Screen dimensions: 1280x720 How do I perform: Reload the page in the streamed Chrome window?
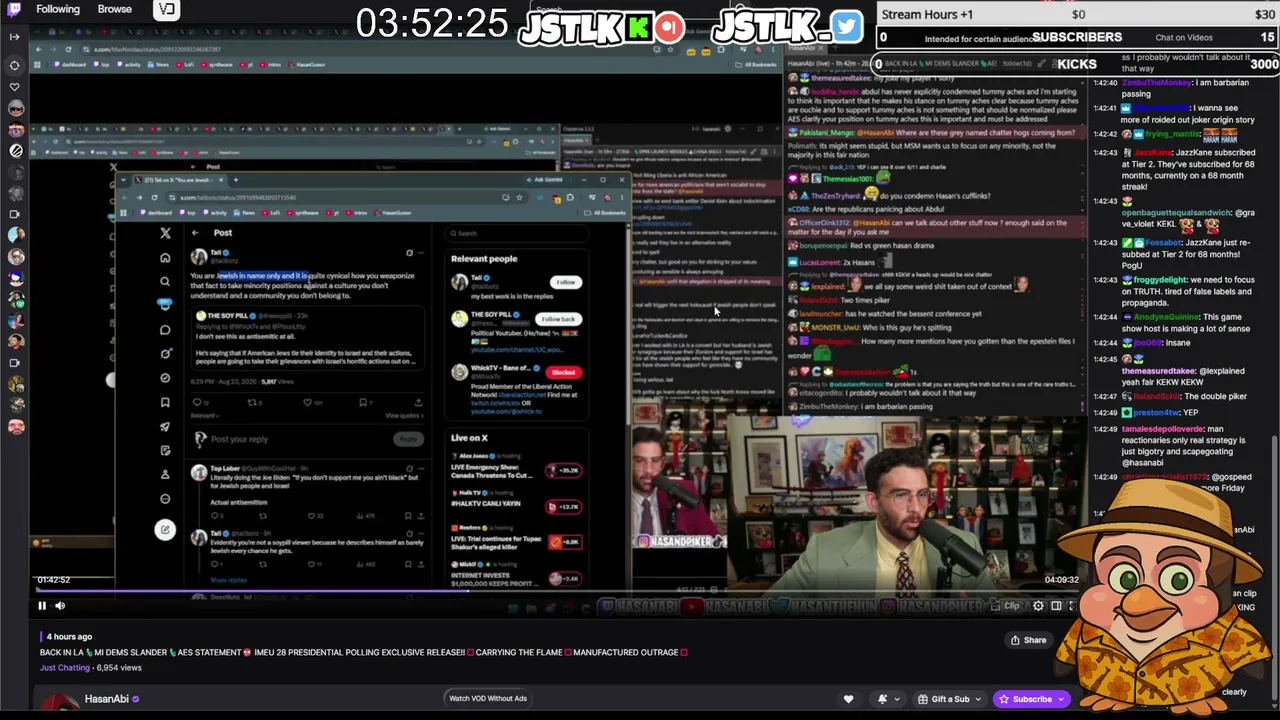point(154,197)
